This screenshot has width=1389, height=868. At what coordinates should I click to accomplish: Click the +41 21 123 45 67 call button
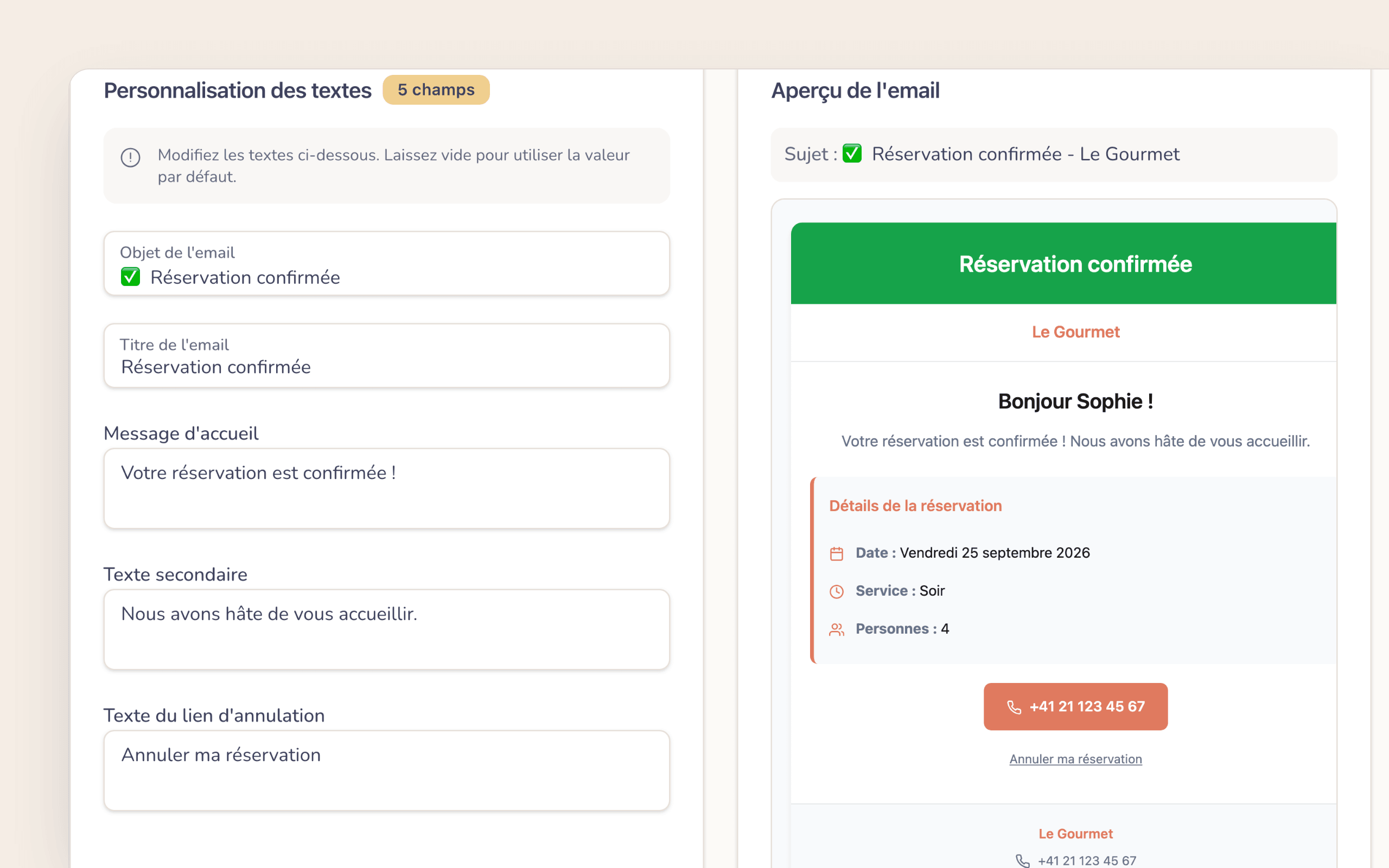(x=1075, y=707)
